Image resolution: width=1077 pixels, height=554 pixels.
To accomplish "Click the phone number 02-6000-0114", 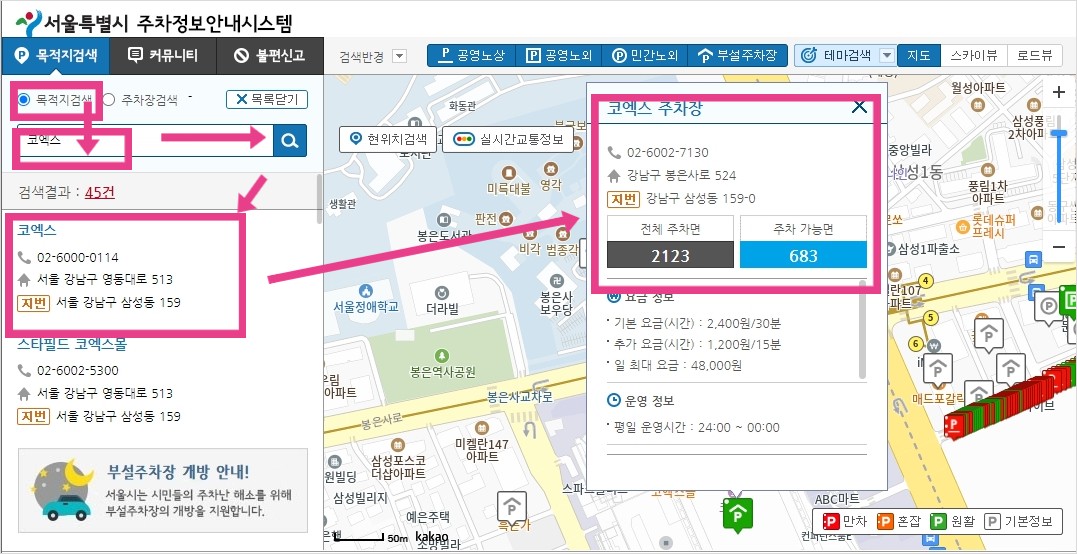I will 78,257.
